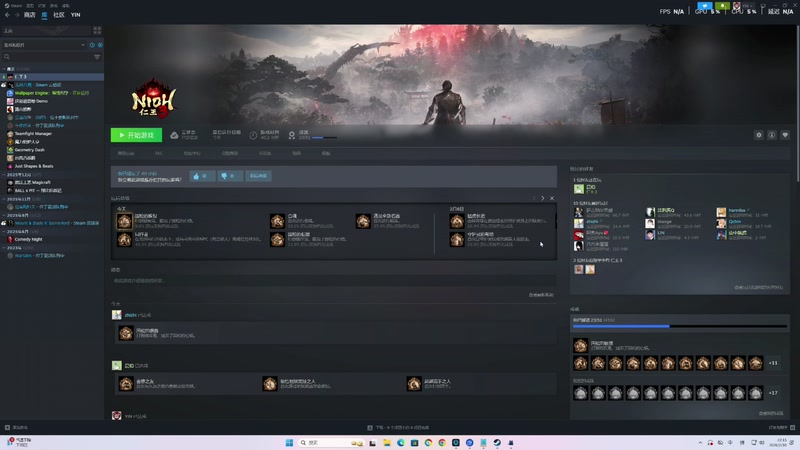Toggle the recent-activity clock icon in sidebar
The image size is (800, 450).
92,45
